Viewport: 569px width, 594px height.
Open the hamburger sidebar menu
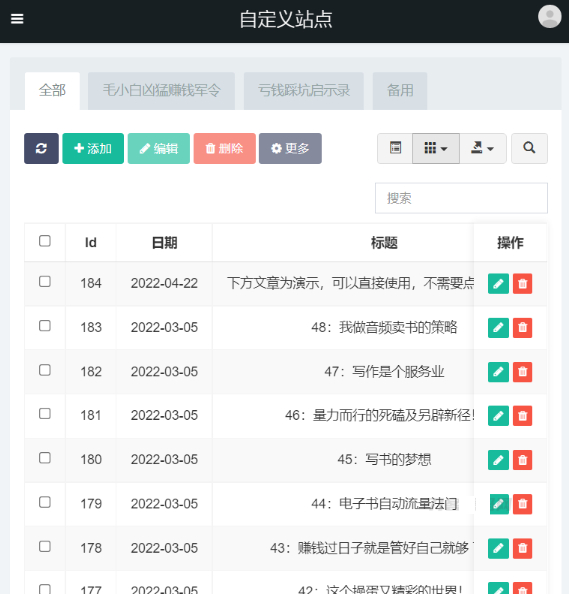tap(17, 19)
